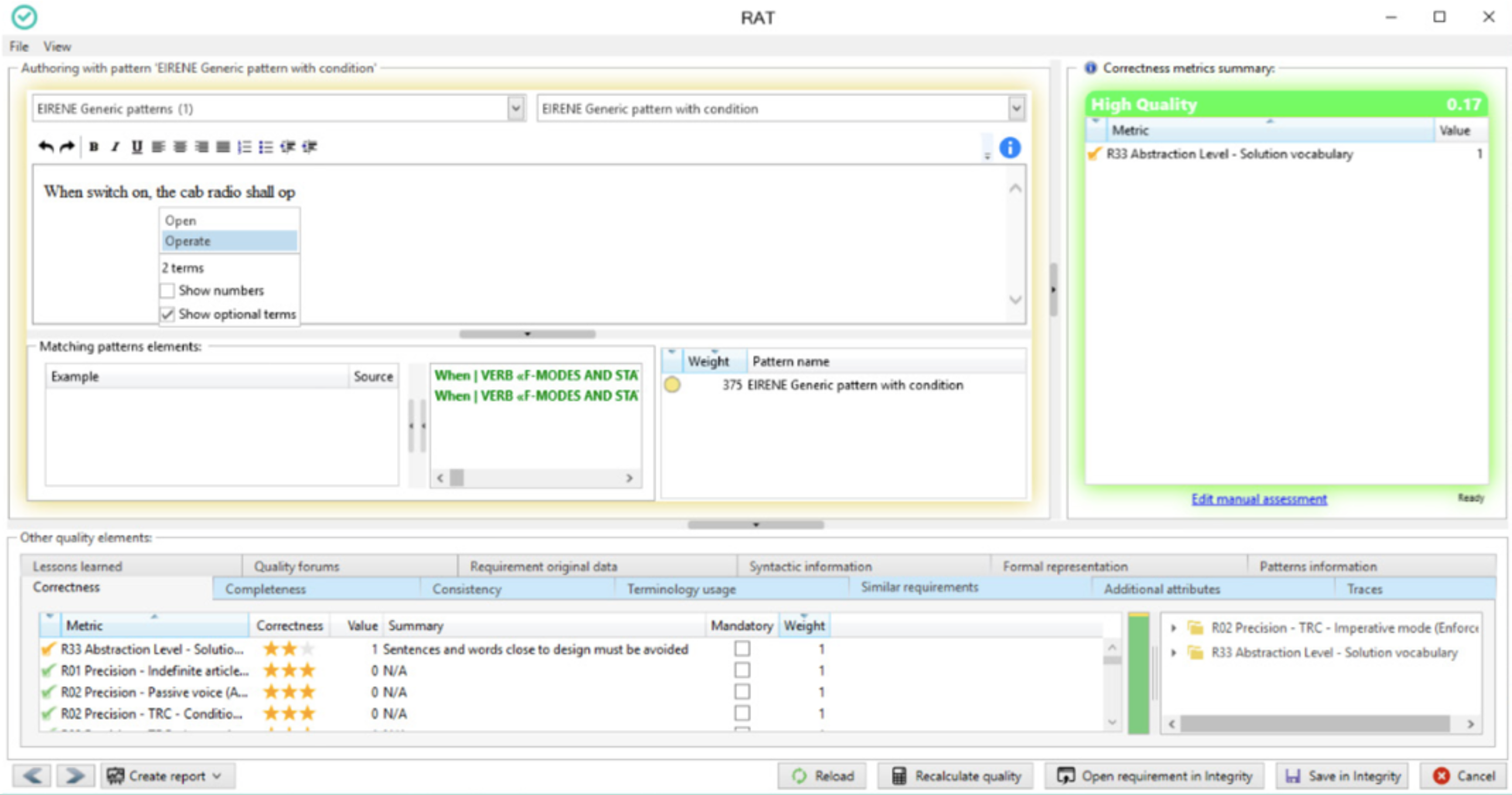Open the pattern with condition dropdown
The width and height of the screenshot is (1512, 795).
pos(1016,109)
